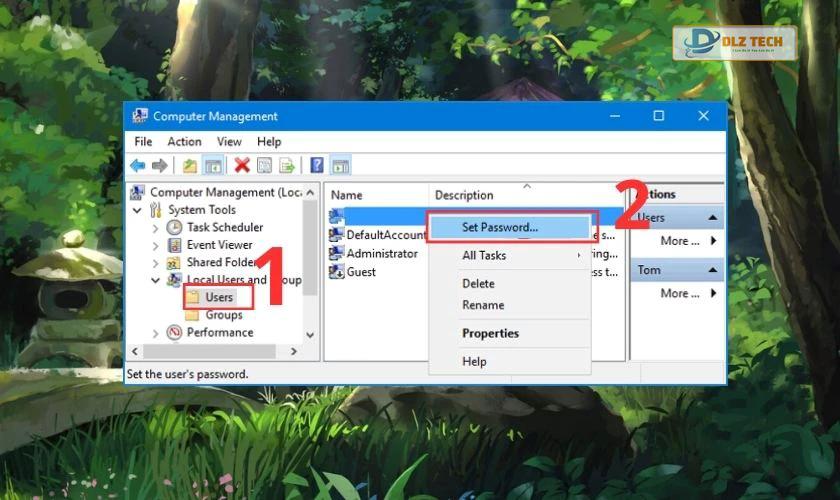Select the Shared Folders tree item
840x500 pixels.
[221, 263]
